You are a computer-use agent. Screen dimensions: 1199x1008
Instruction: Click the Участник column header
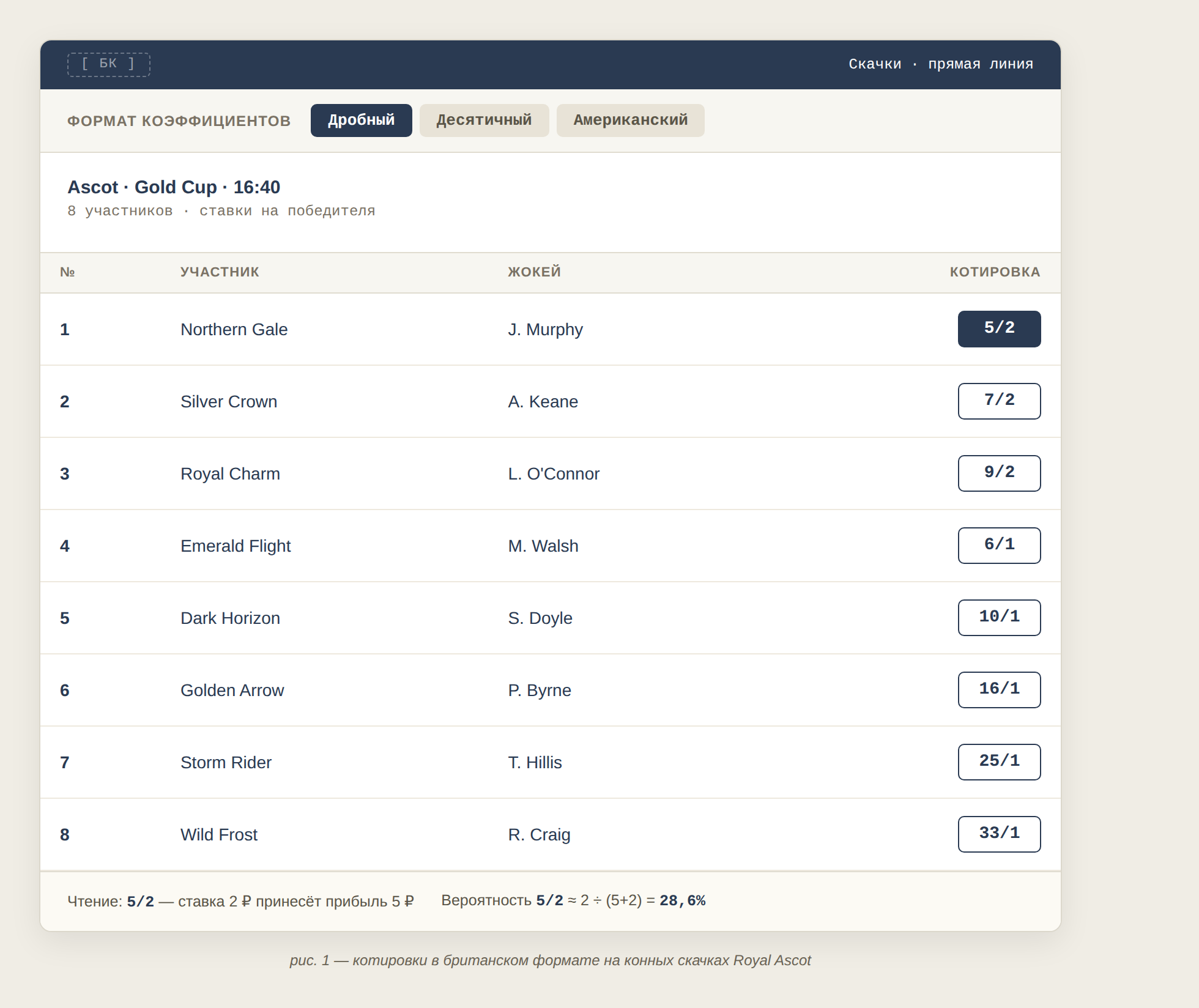pyautogui.click(x=220, y=272)
